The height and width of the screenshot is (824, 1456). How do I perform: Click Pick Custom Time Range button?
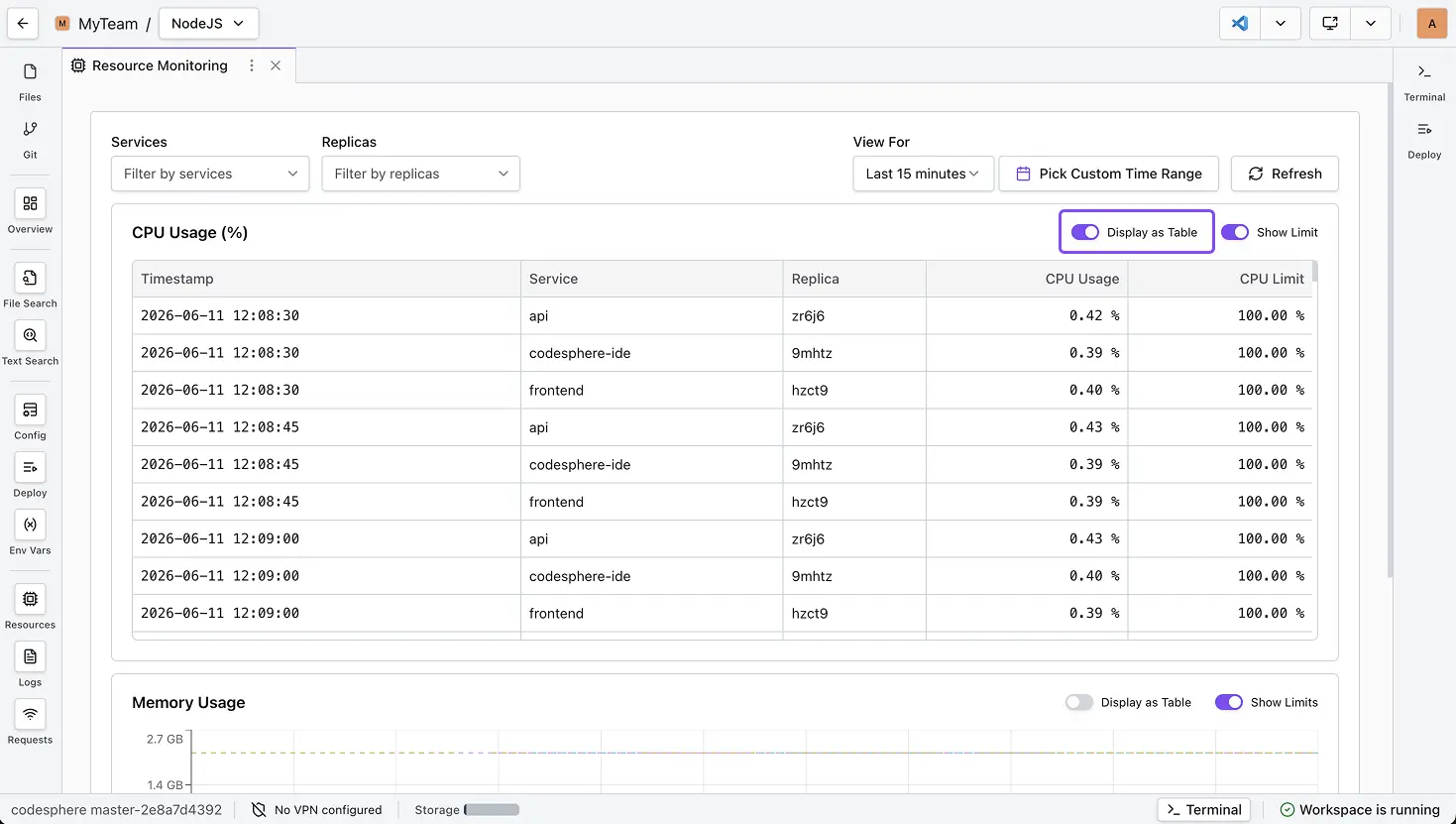pos(1109,174)
